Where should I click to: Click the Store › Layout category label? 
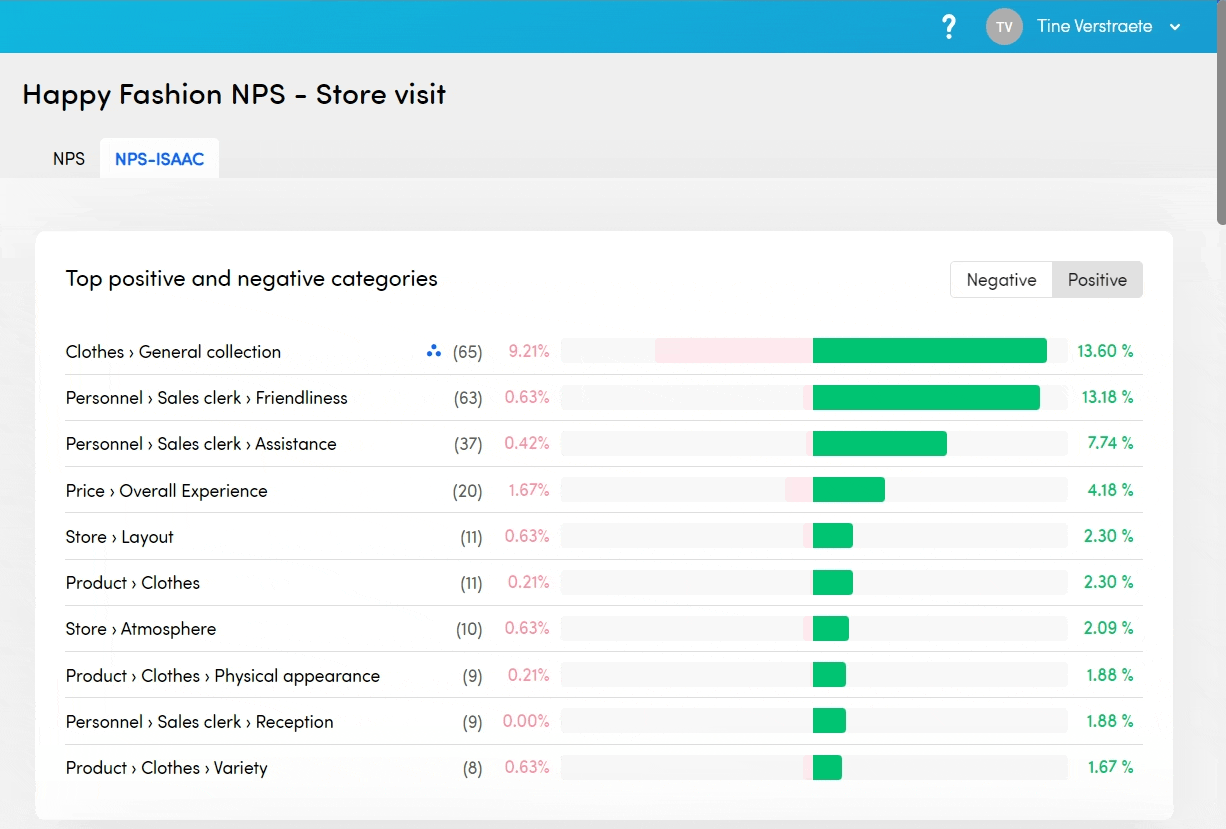pos(119,537)
